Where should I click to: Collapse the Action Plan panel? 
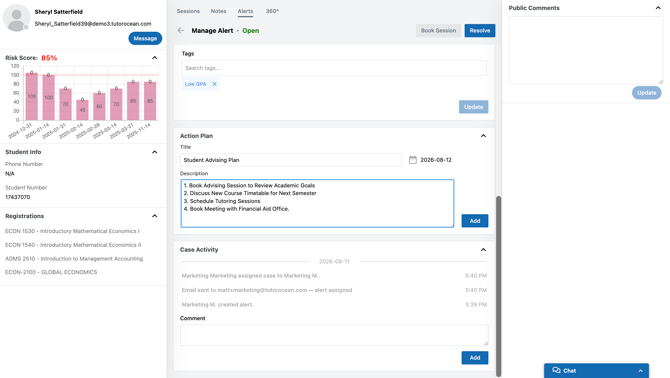coord(483,136)
